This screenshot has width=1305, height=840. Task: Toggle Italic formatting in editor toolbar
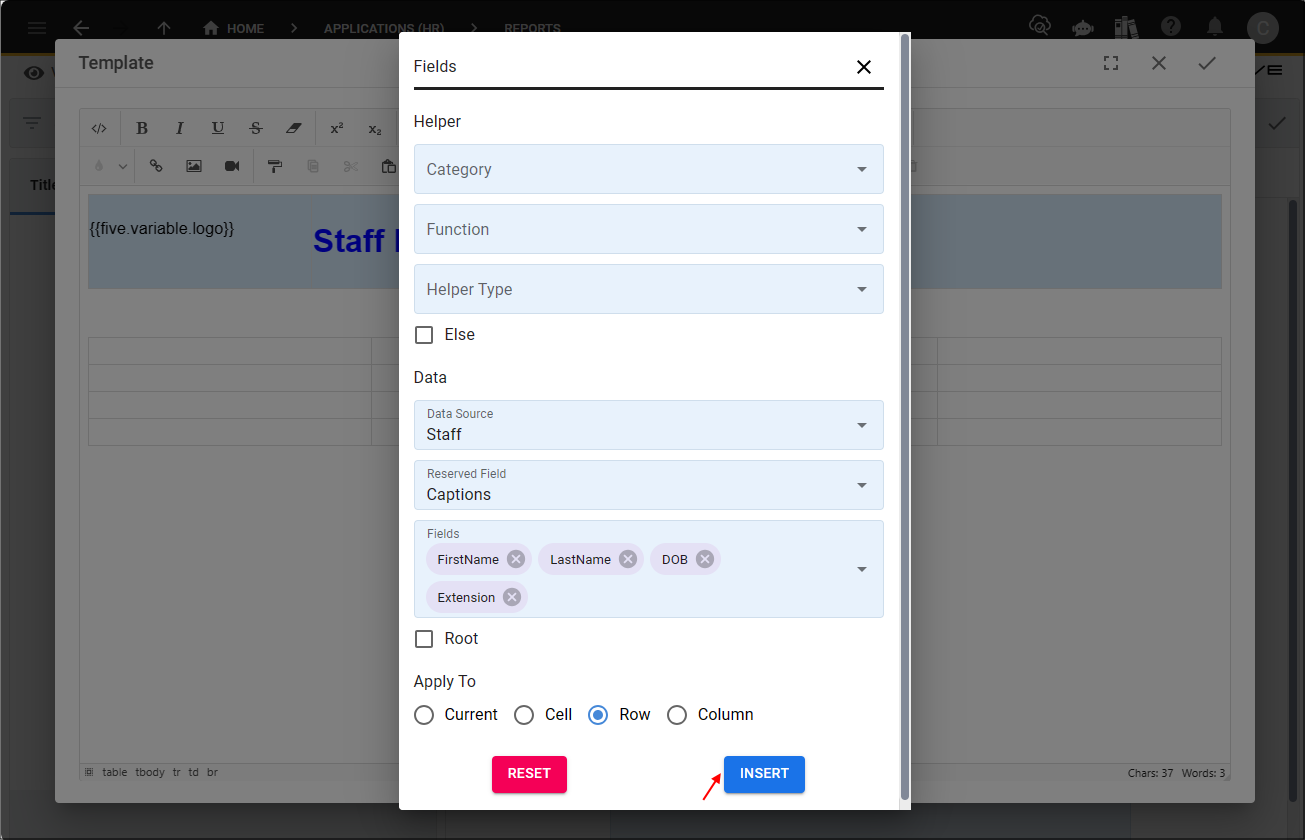pyautogui.click(x=180, y=128)
